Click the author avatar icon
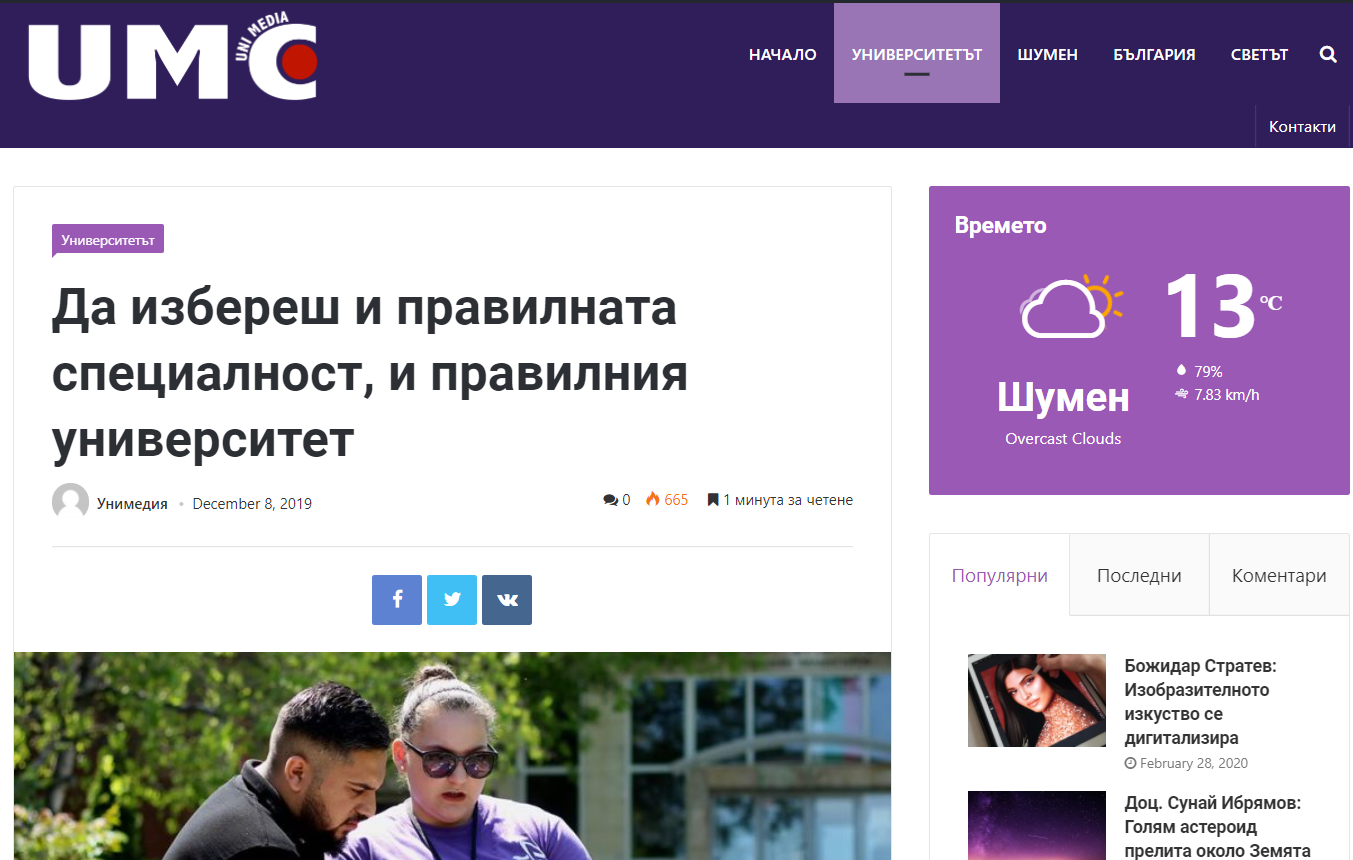 point(70,502)
